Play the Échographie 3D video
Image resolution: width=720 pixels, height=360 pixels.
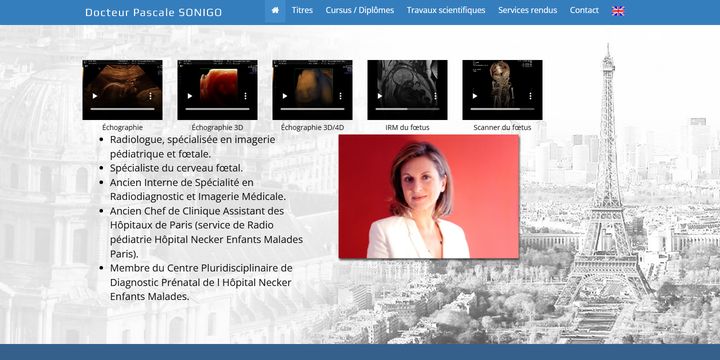click(190, 96)
